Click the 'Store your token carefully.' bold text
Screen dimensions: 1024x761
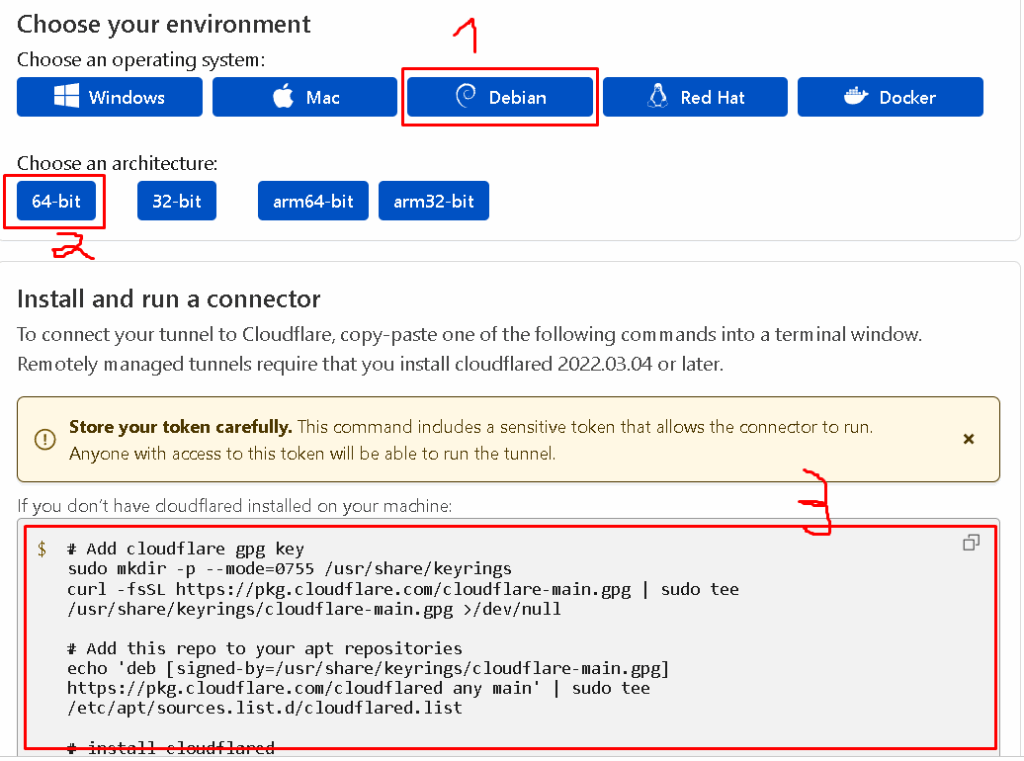[x=180, y=427]
